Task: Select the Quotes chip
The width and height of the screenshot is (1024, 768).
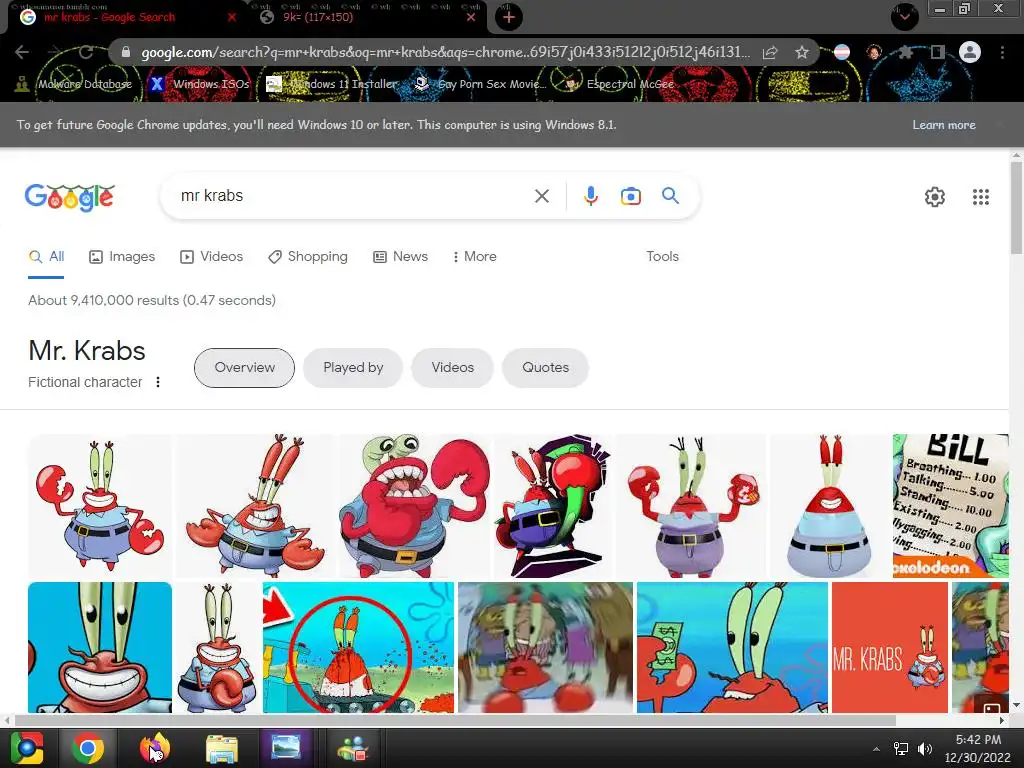Action: [545, 368]
